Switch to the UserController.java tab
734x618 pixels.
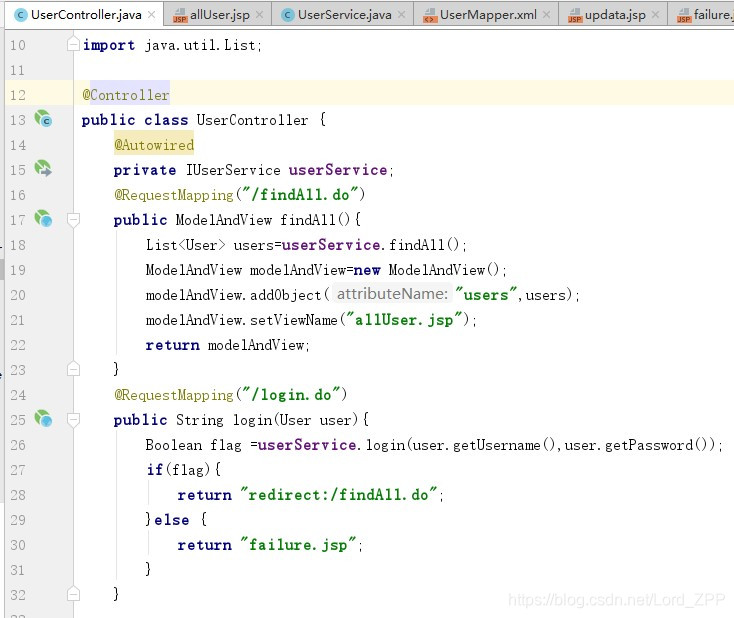tap(85, 15)
